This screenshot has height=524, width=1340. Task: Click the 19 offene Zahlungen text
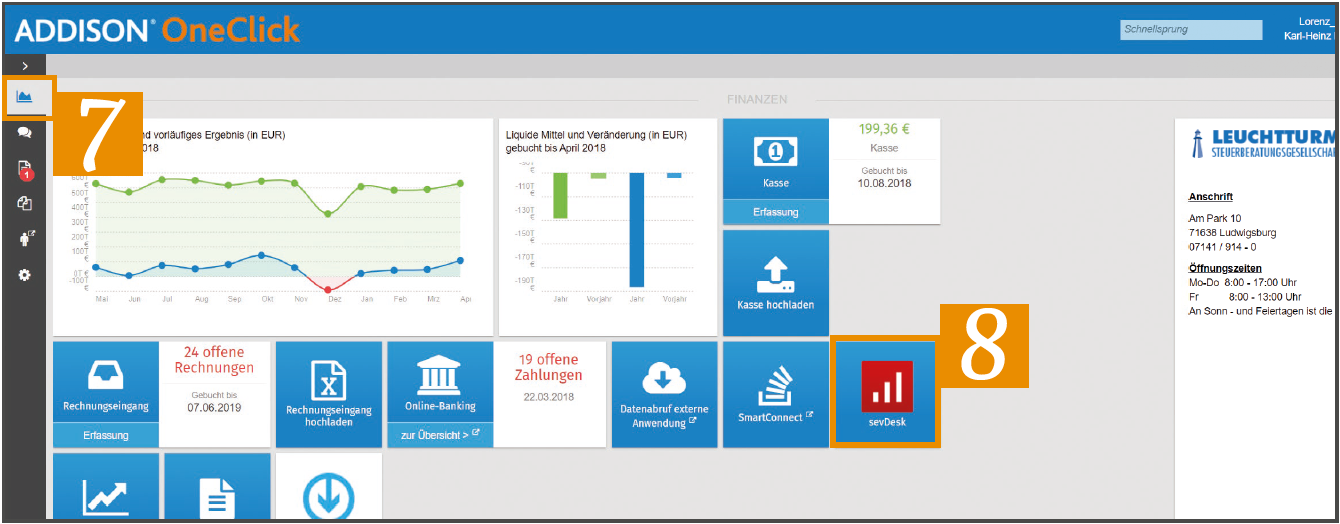pyautogui.click(x=549, y=367)
